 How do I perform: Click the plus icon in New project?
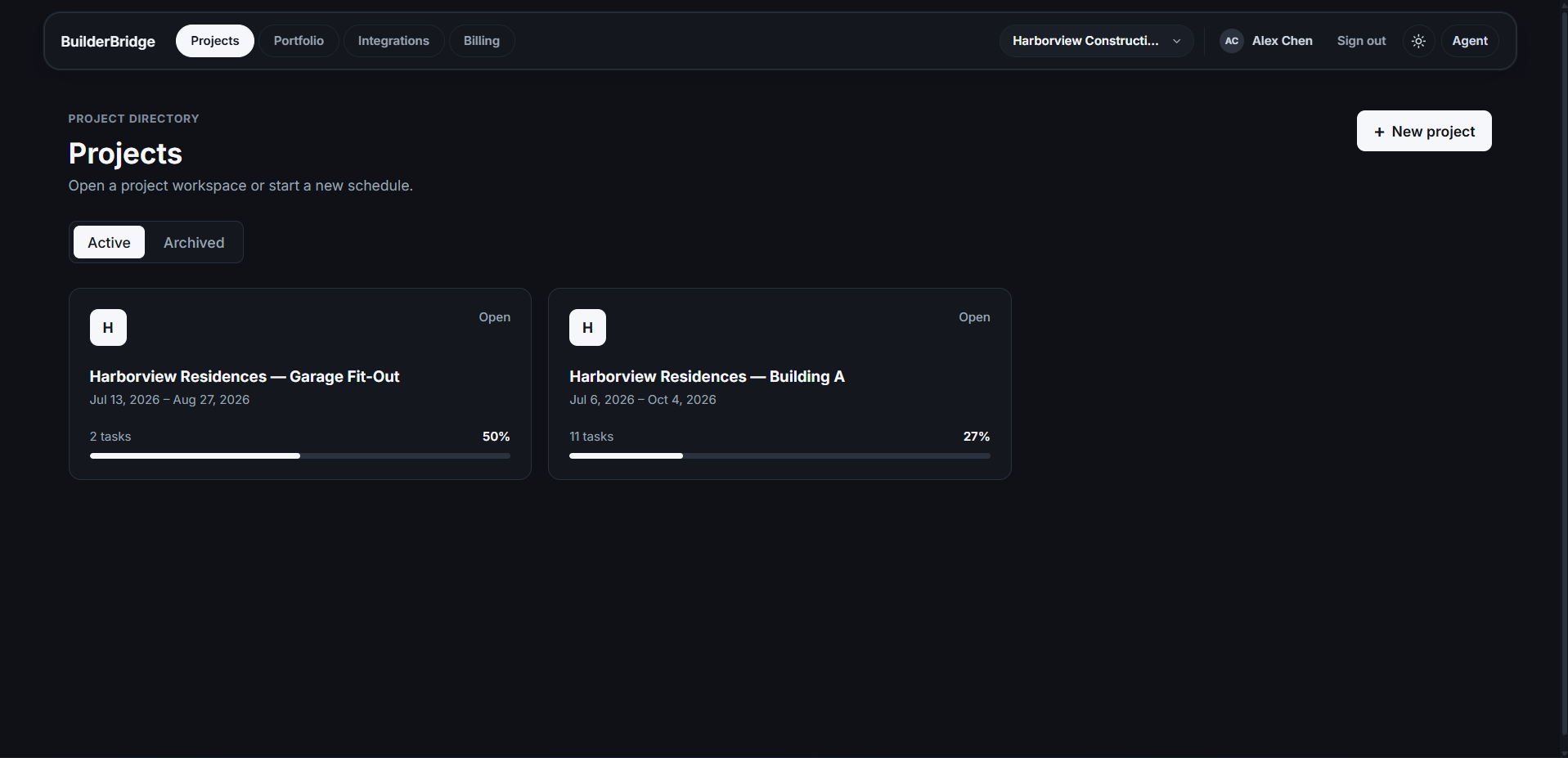(x=1379, y=132)
